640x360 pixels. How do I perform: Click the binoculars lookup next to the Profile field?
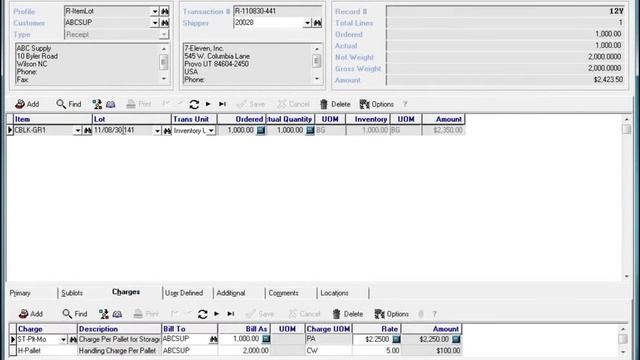pos(165,11)
